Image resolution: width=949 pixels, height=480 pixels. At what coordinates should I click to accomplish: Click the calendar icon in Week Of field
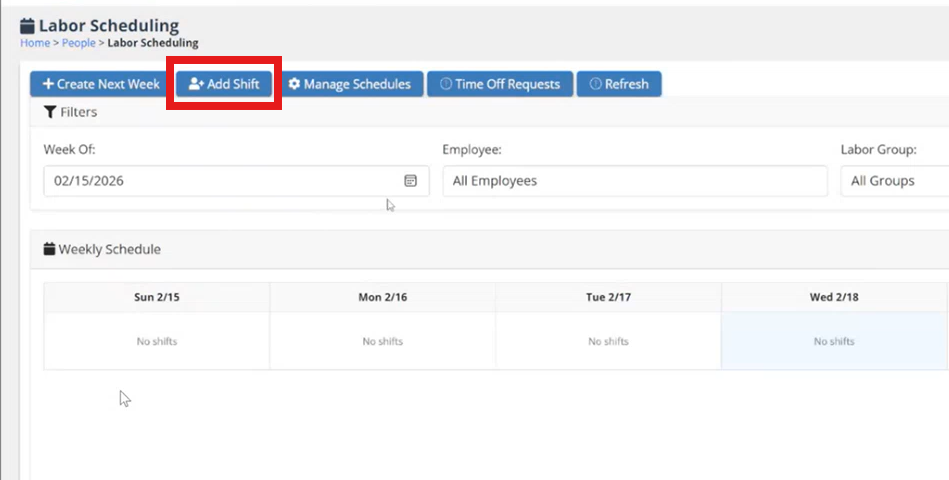(x=410, y=181)
